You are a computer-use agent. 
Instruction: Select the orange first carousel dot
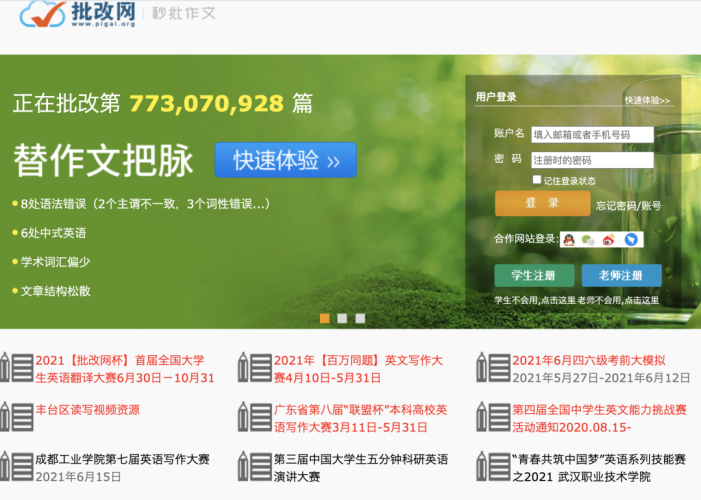tap(325, 318)
